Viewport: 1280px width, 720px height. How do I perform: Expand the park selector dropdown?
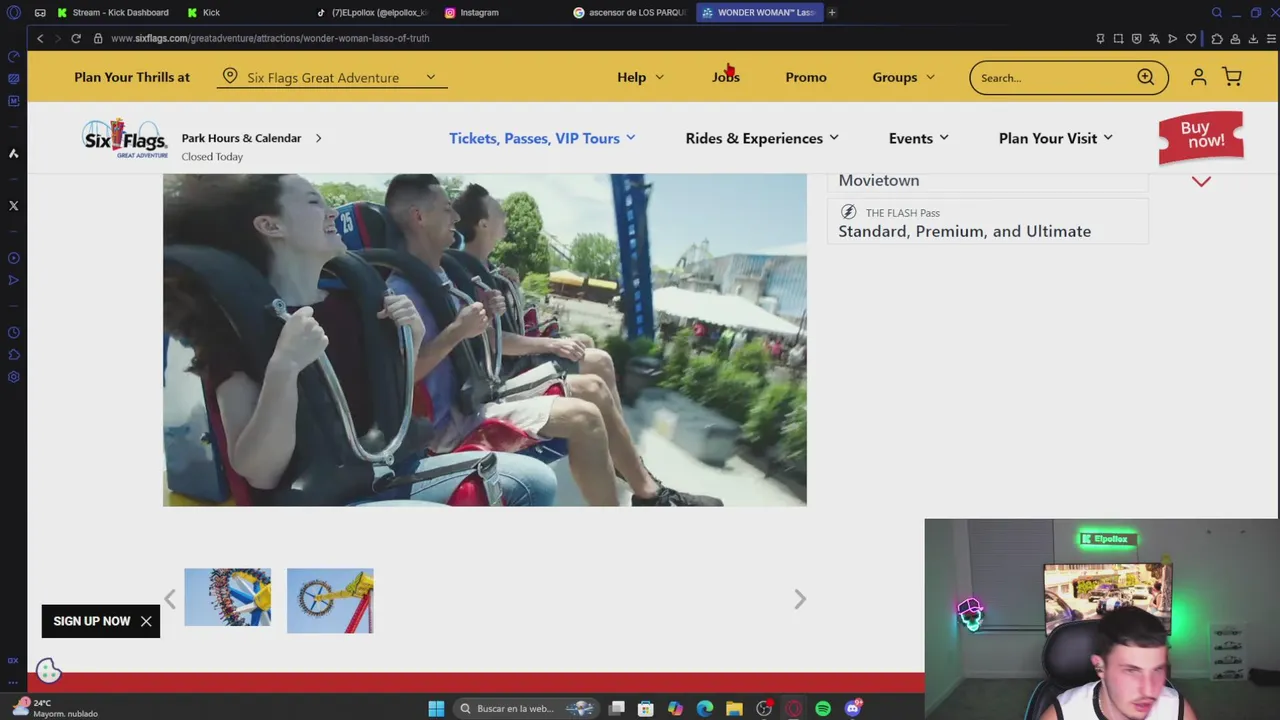(x=430, y=77)
